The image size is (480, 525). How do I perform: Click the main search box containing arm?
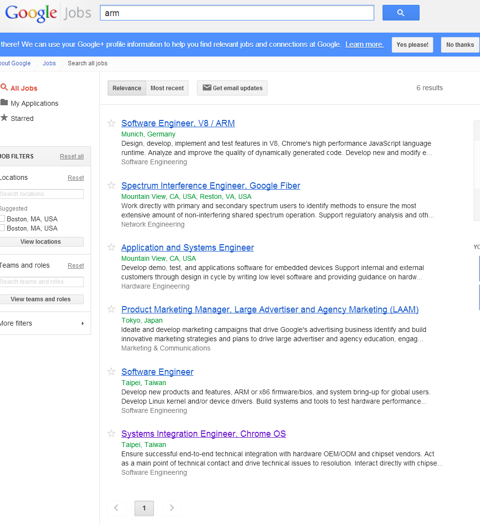(237, 13)
